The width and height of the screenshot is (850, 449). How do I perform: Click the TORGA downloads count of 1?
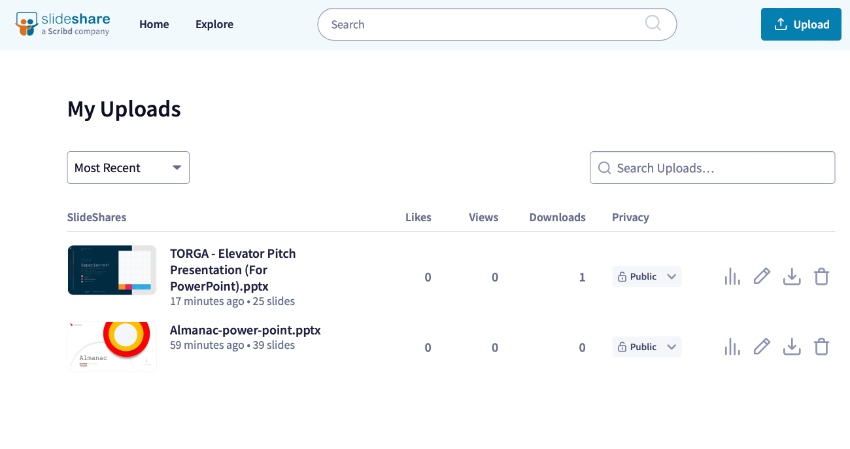(582, 277)
